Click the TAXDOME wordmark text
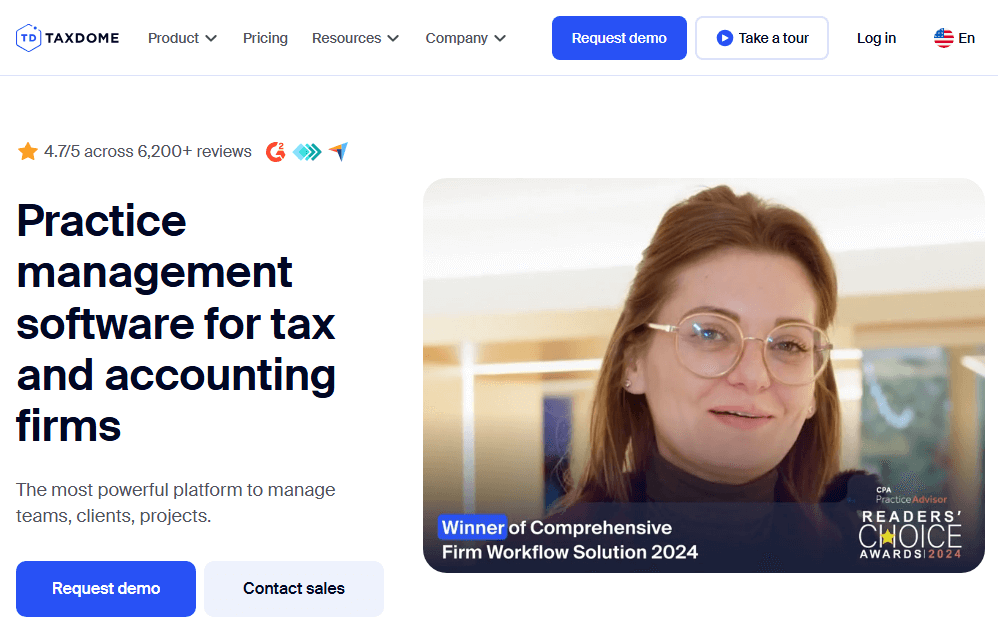 click(x=82, y=38)
